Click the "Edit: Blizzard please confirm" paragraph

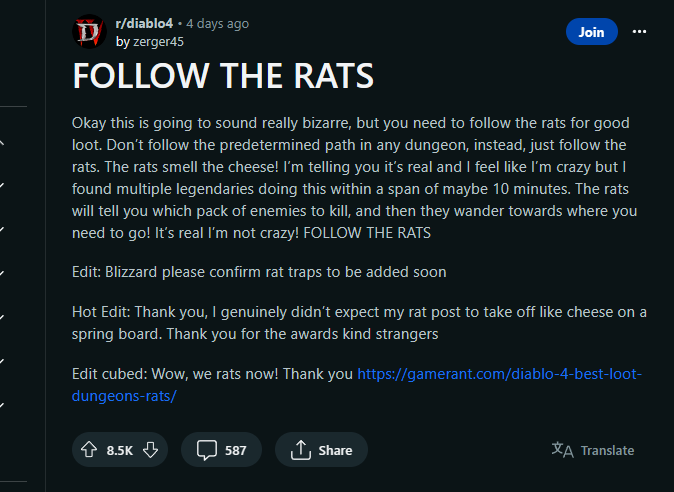coord(259,272)
